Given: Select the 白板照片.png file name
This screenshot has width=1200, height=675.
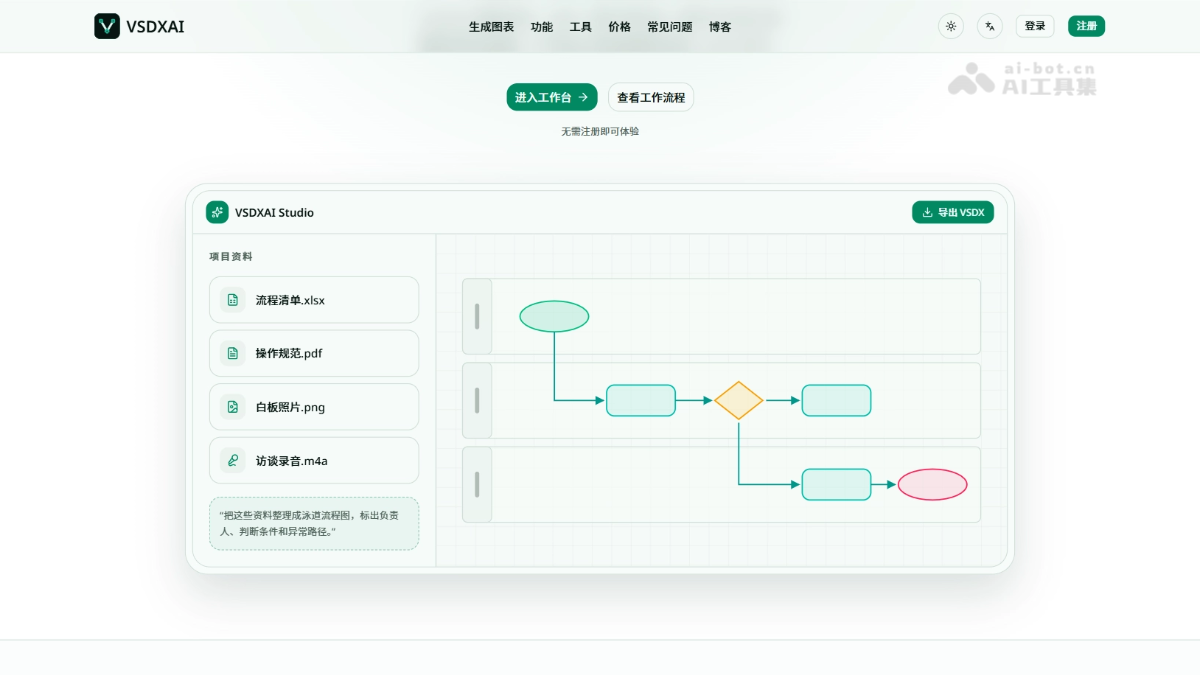Looking at the screenshot, I should click(x=290, y=407).
